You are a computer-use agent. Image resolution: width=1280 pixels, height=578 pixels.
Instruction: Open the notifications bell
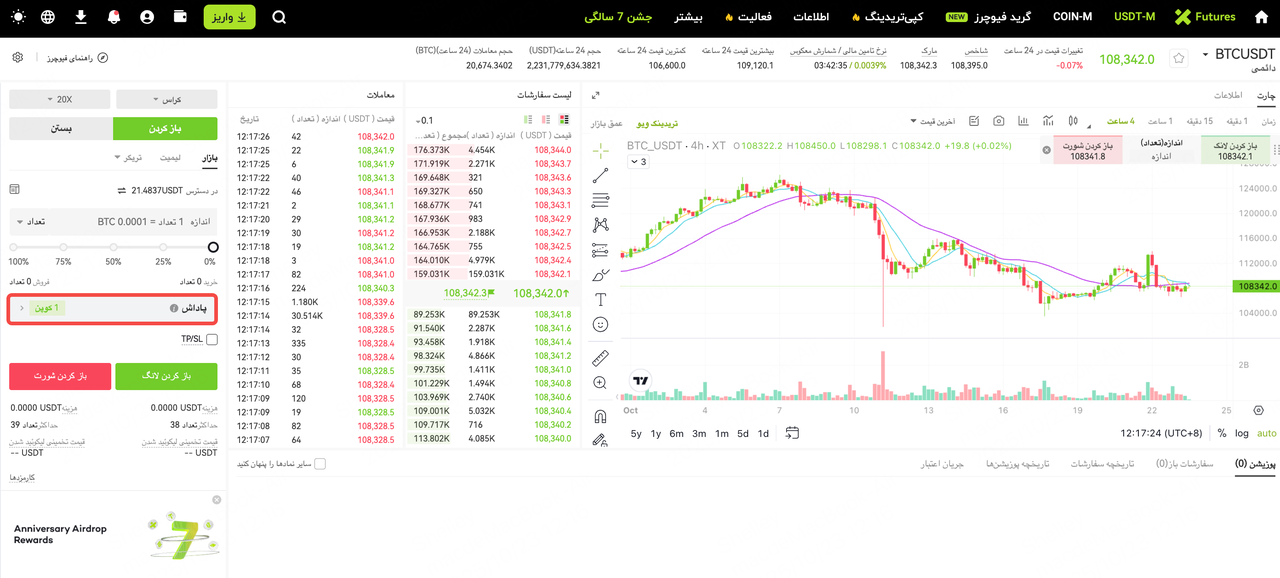coord(113,17)
